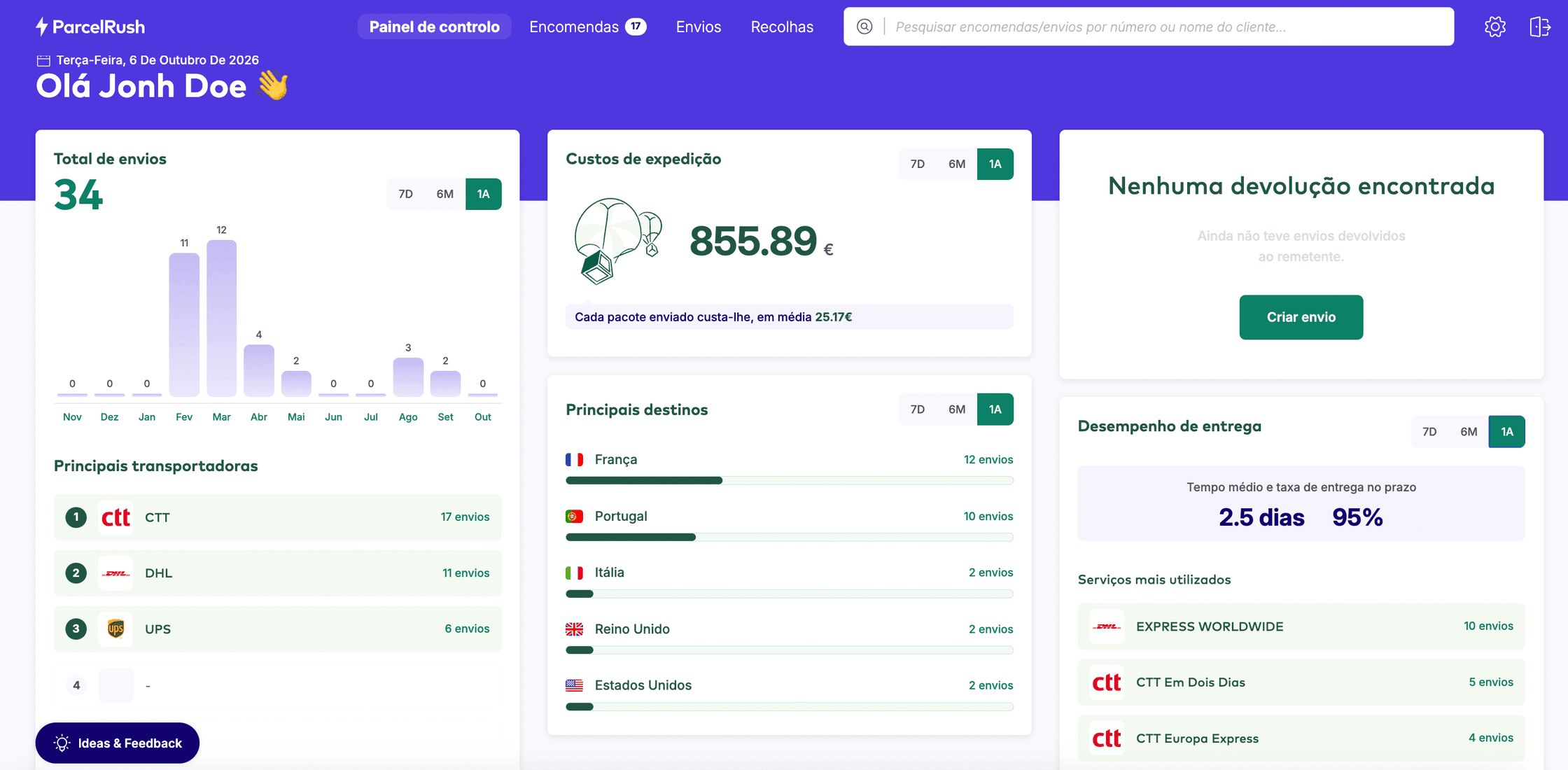Click the calendar icon beside the date
This screenshot has width=1568, height=770.
click(43, 60)
